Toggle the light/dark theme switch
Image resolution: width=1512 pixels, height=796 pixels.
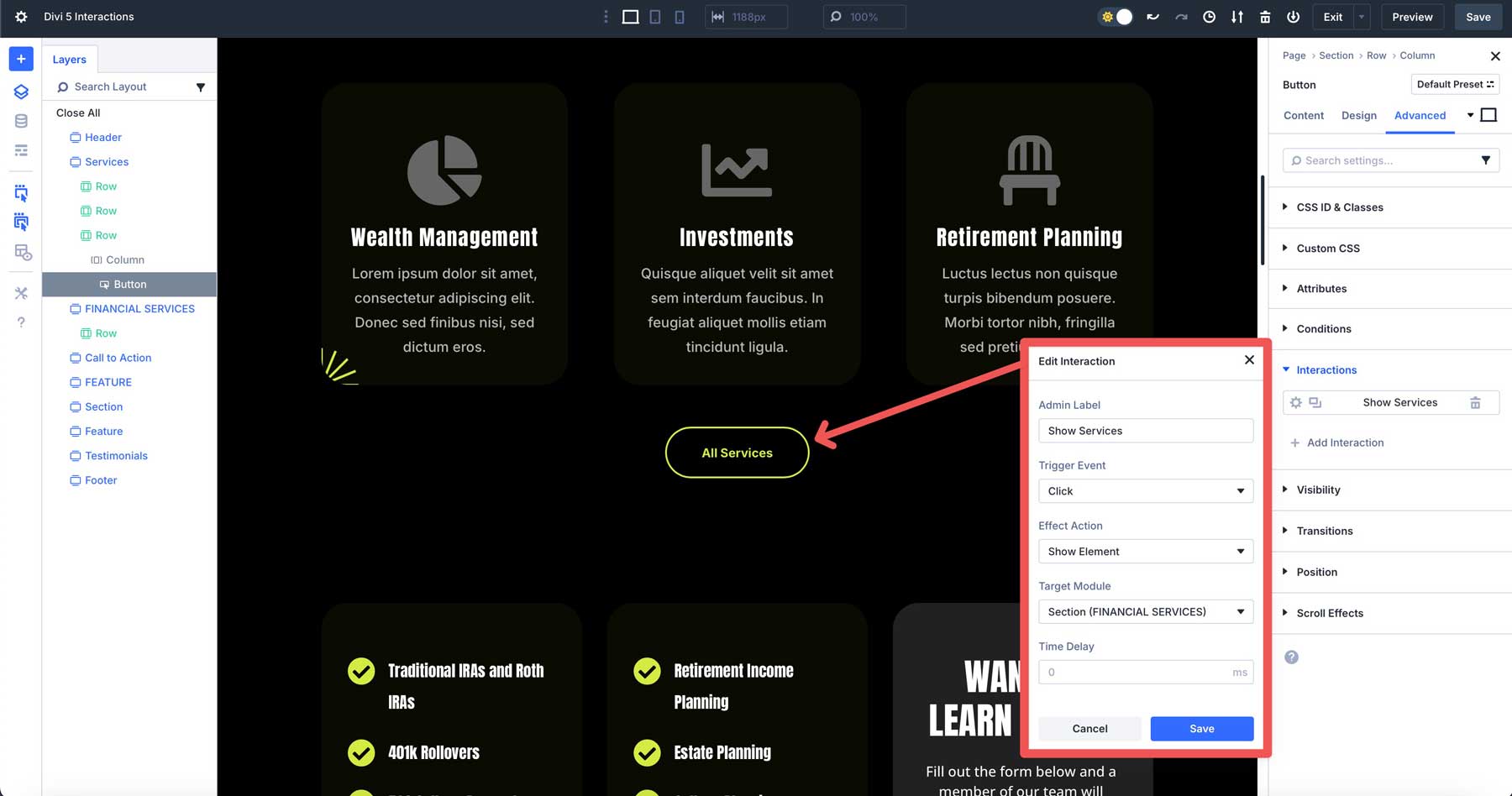[1116, 16]
